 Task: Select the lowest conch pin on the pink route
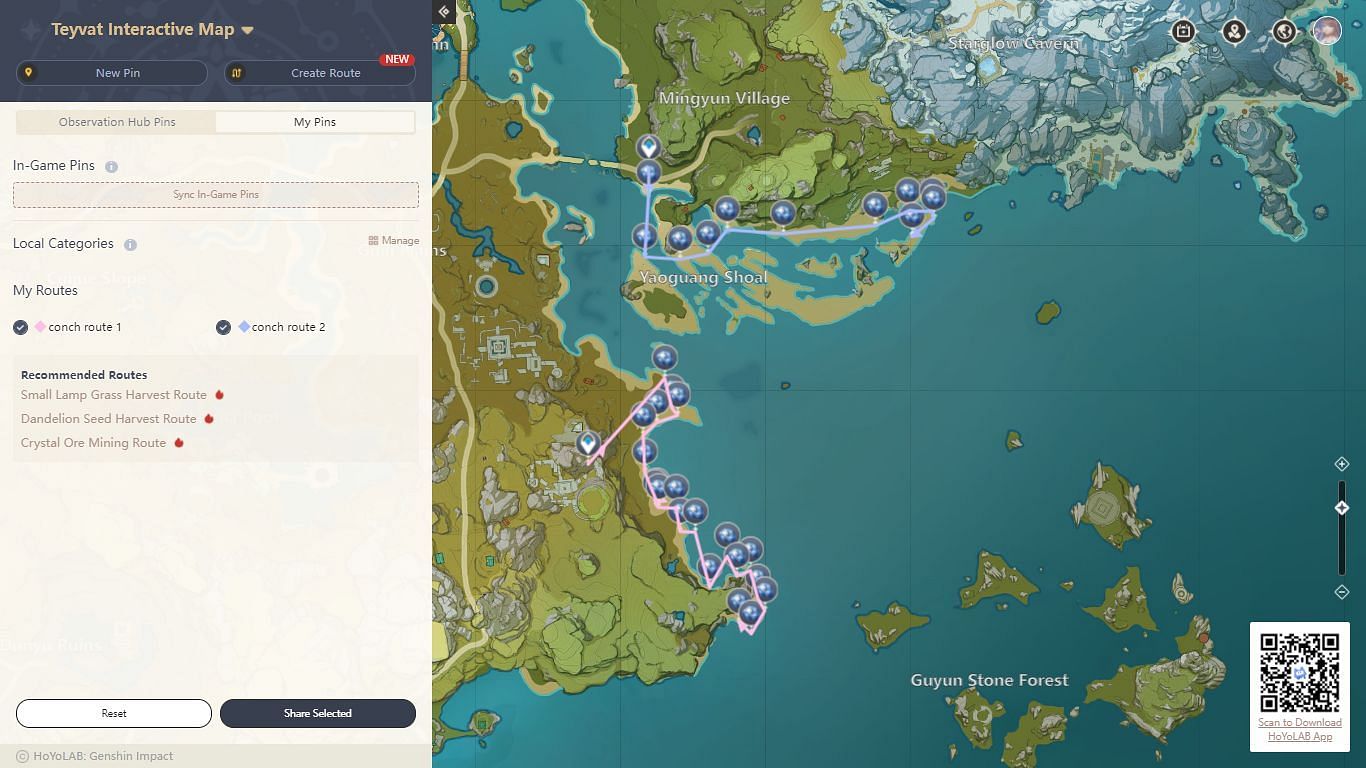coord(750,612)
